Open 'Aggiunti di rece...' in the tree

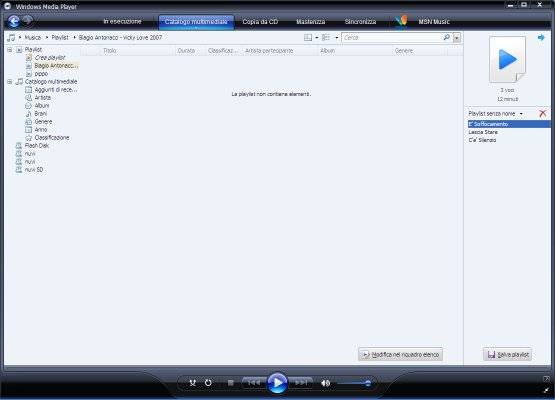(56, 90)
